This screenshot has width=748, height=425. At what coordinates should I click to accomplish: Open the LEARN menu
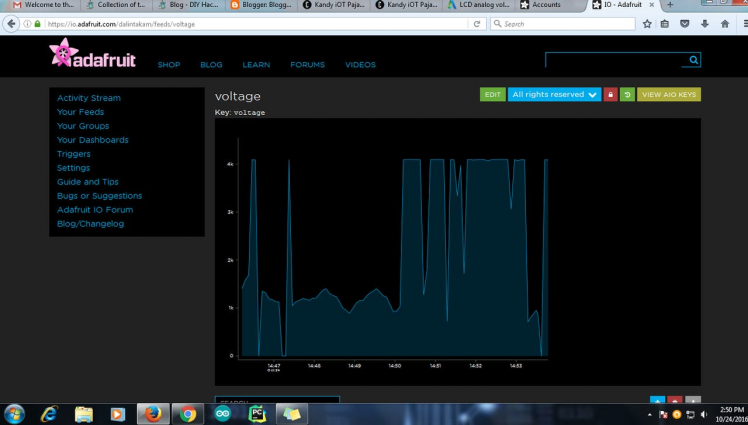coord(256,65)
